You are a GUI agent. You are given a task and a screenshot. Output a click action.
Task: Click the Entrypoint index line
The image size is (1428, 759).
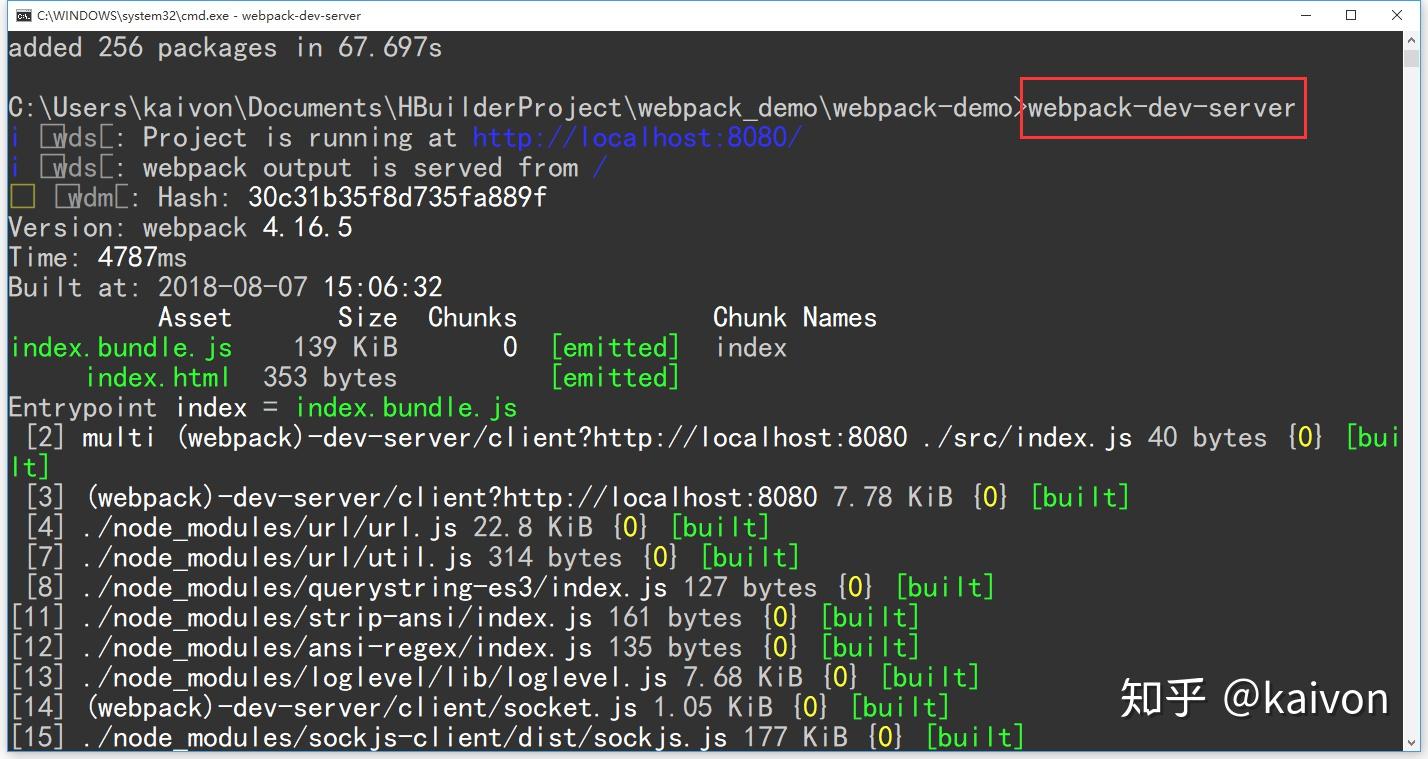click(x=263, y=407)
